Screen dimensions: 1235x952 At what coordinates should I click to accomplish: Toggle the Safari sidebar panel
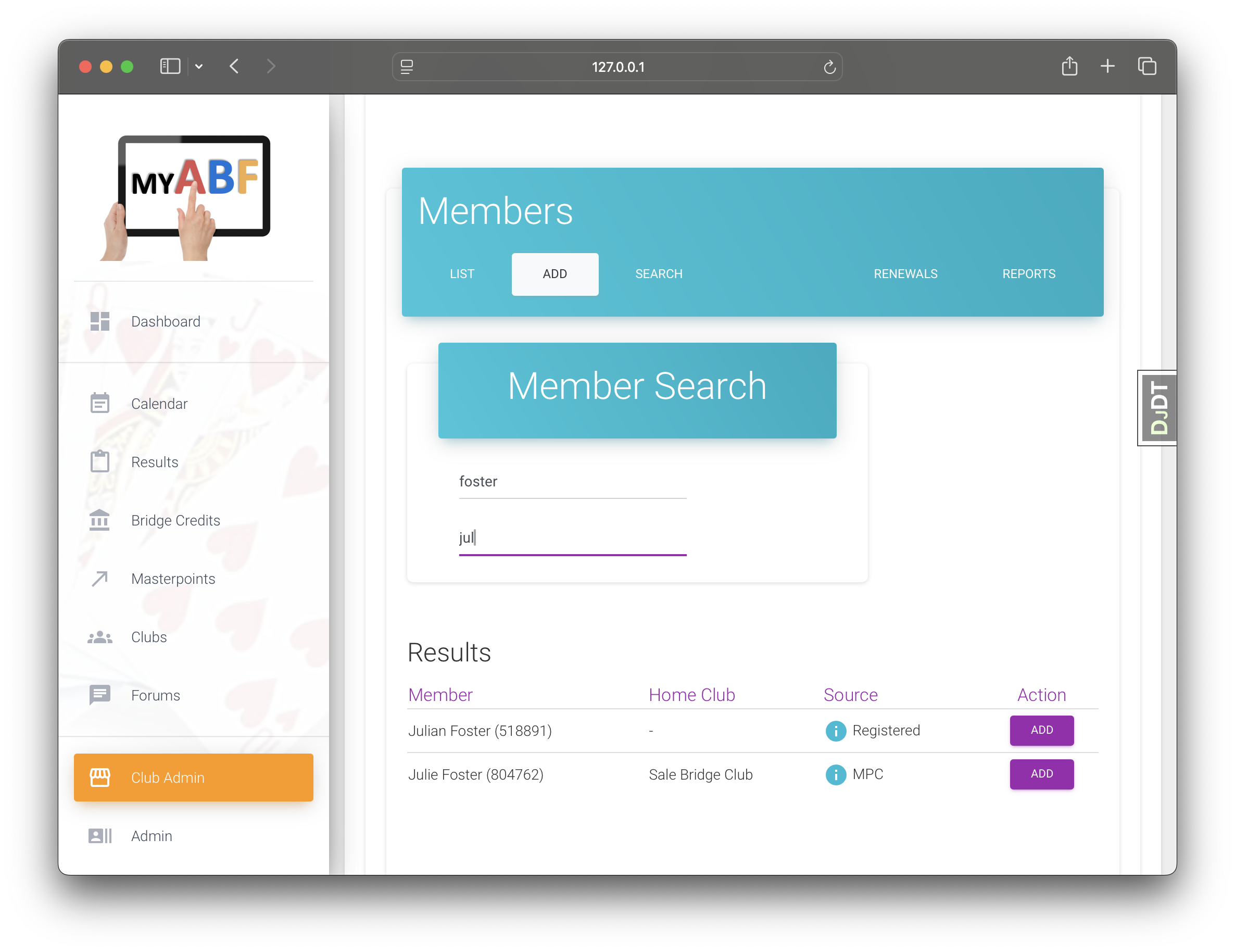click(x=170, y=67)
